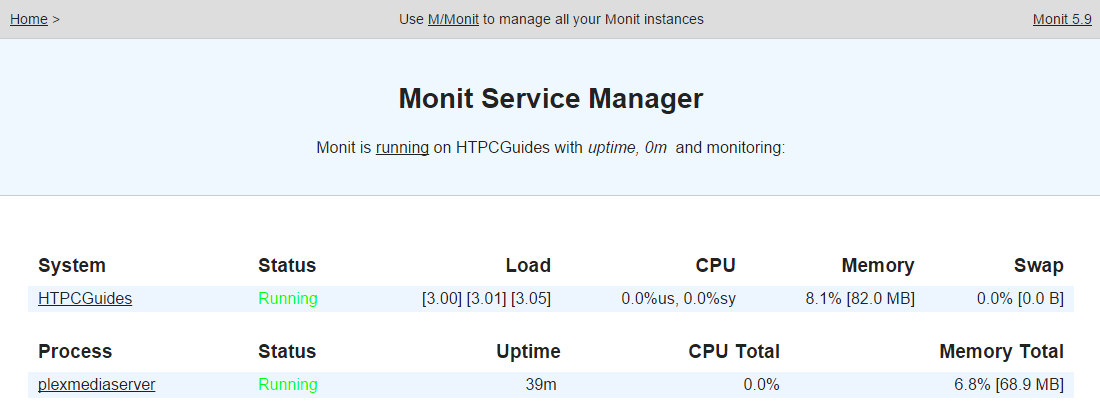Click the Load column header

point(527,265)
